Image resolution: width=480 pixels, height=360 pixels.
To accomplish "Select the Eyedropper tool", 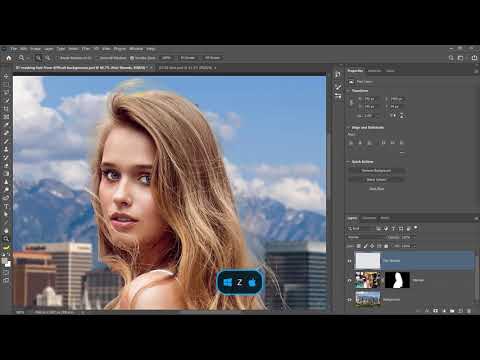I will (x=6, y=125).
